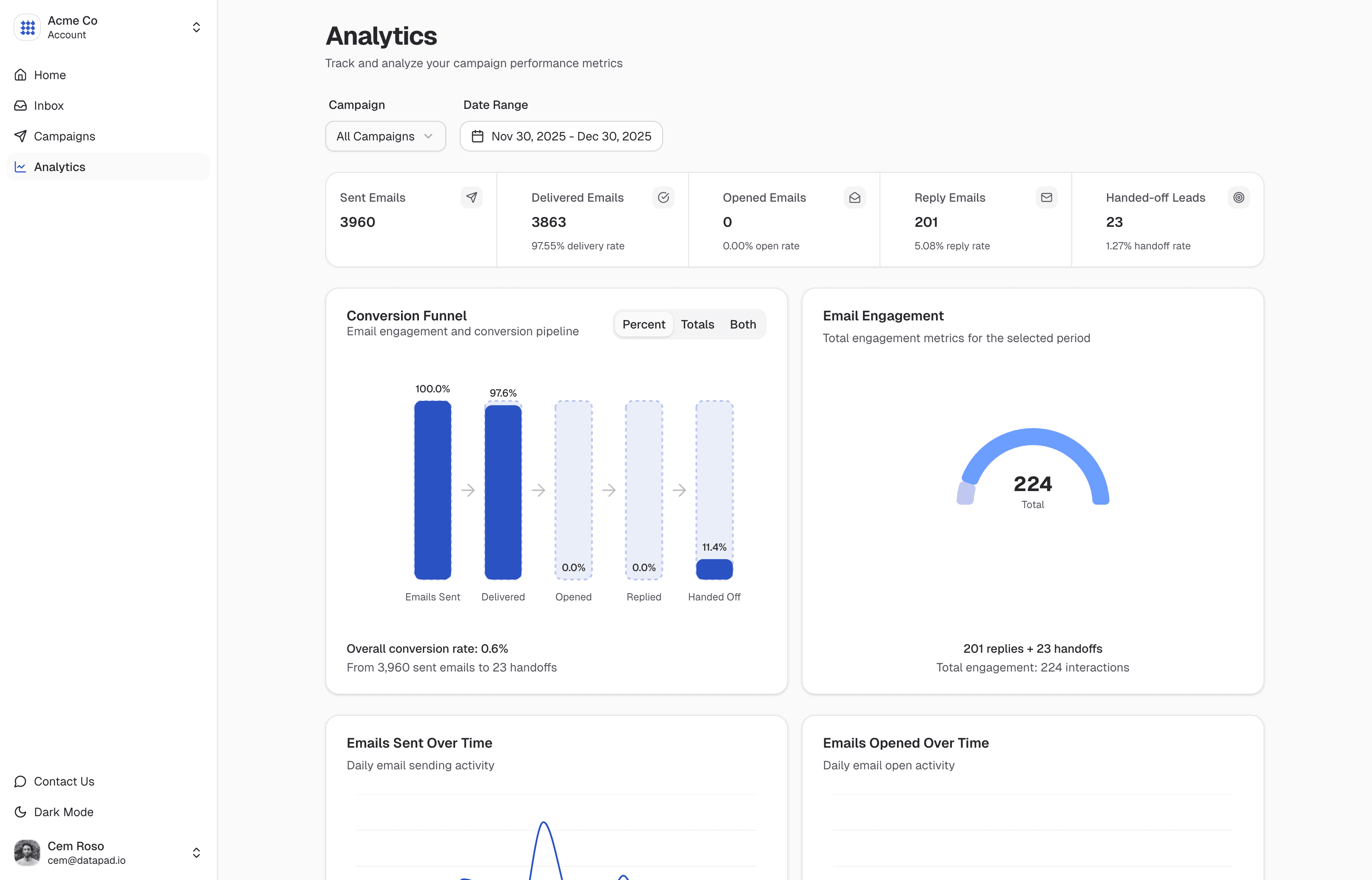Switch funnel view to Both
Screen dimensions: 1372x880
point(742,325)
